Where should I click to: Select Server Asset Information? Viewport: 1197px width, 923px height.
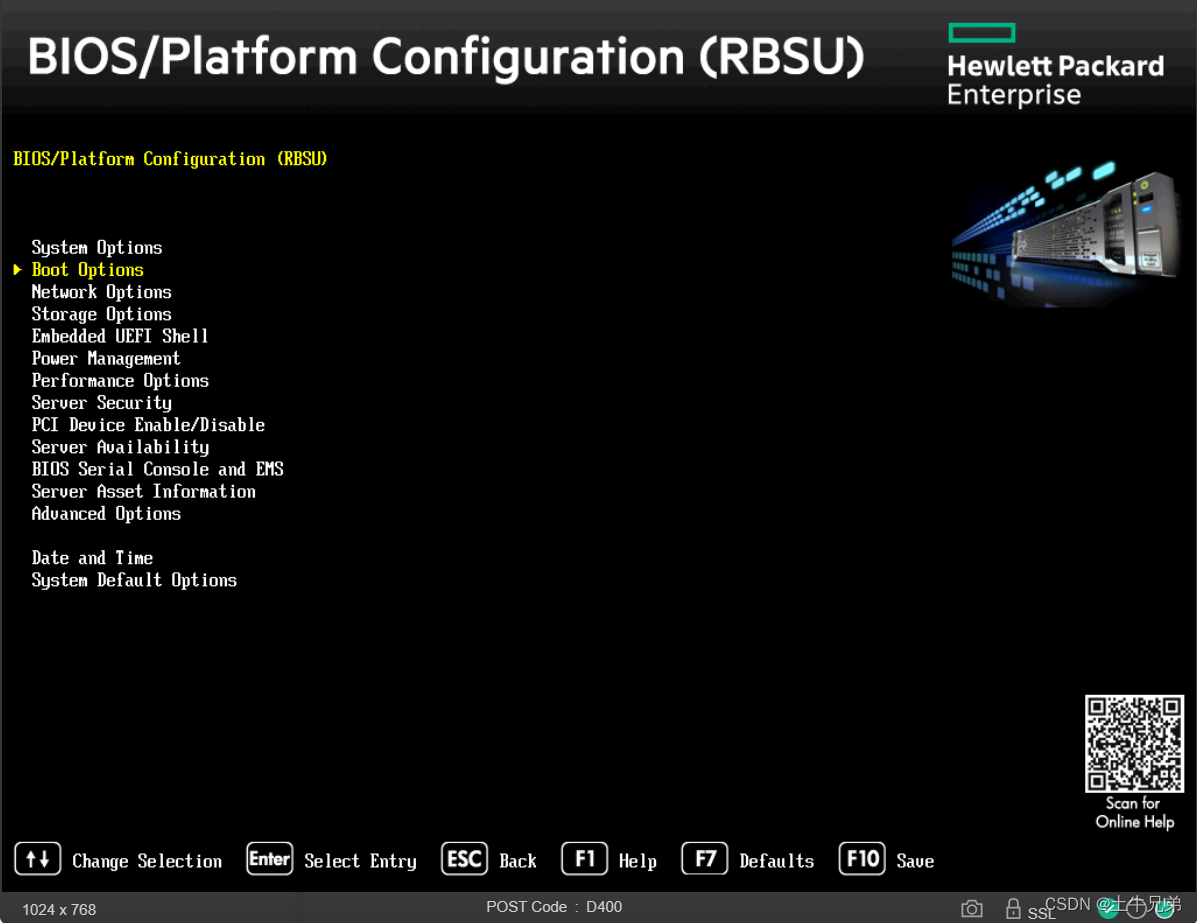tap(143, 491)
